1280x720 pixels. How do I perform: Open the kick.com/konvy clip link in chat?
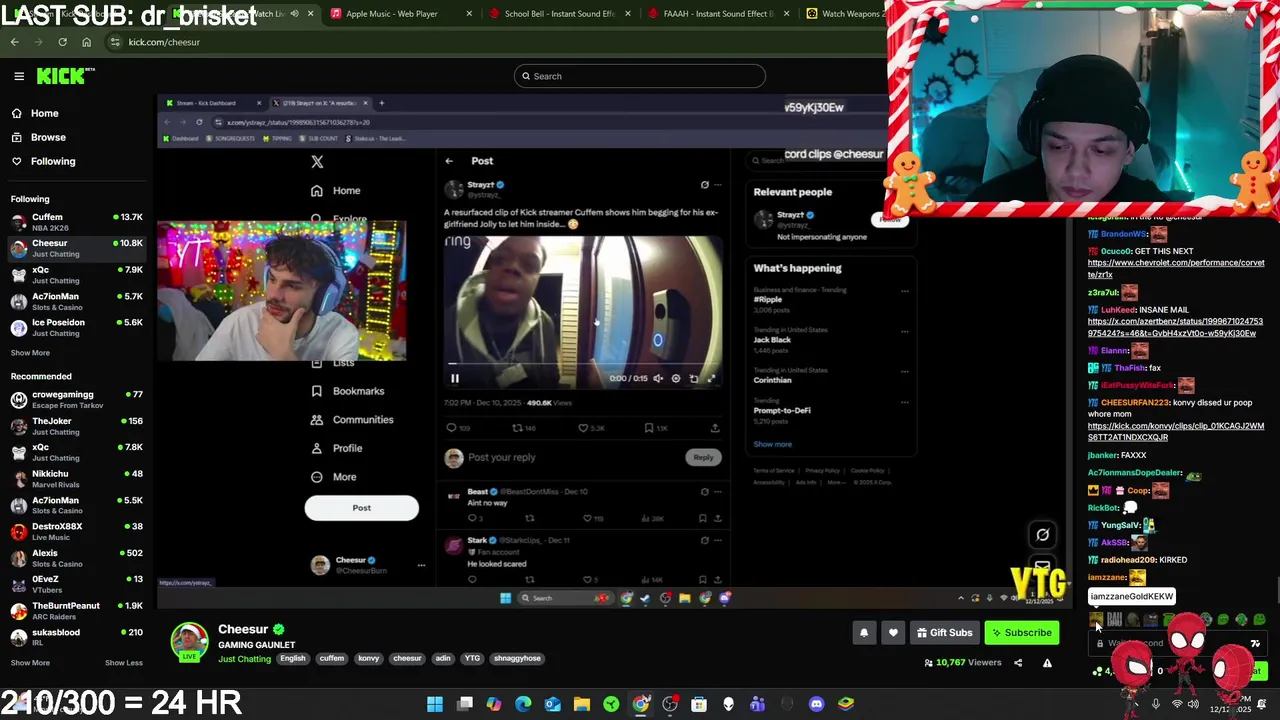pos(1175,432)
